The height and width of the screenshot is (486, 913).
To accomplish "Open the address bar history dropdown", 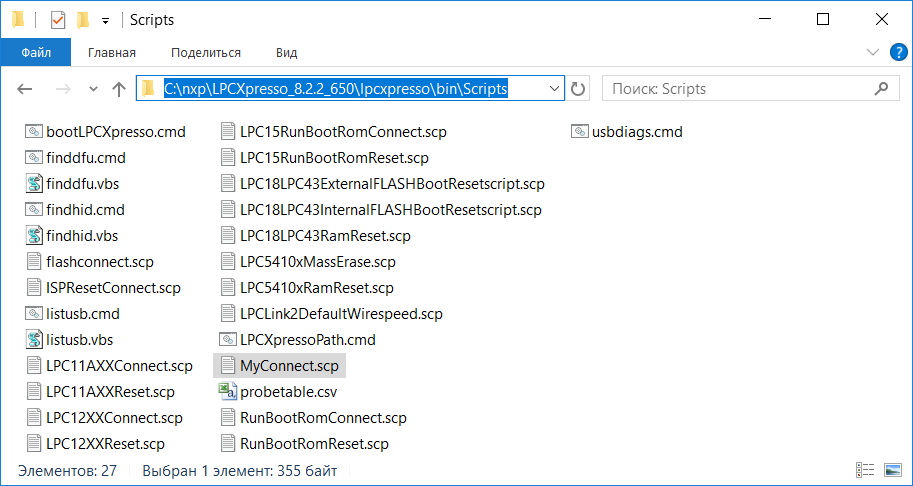I will (x=556, y=89).
